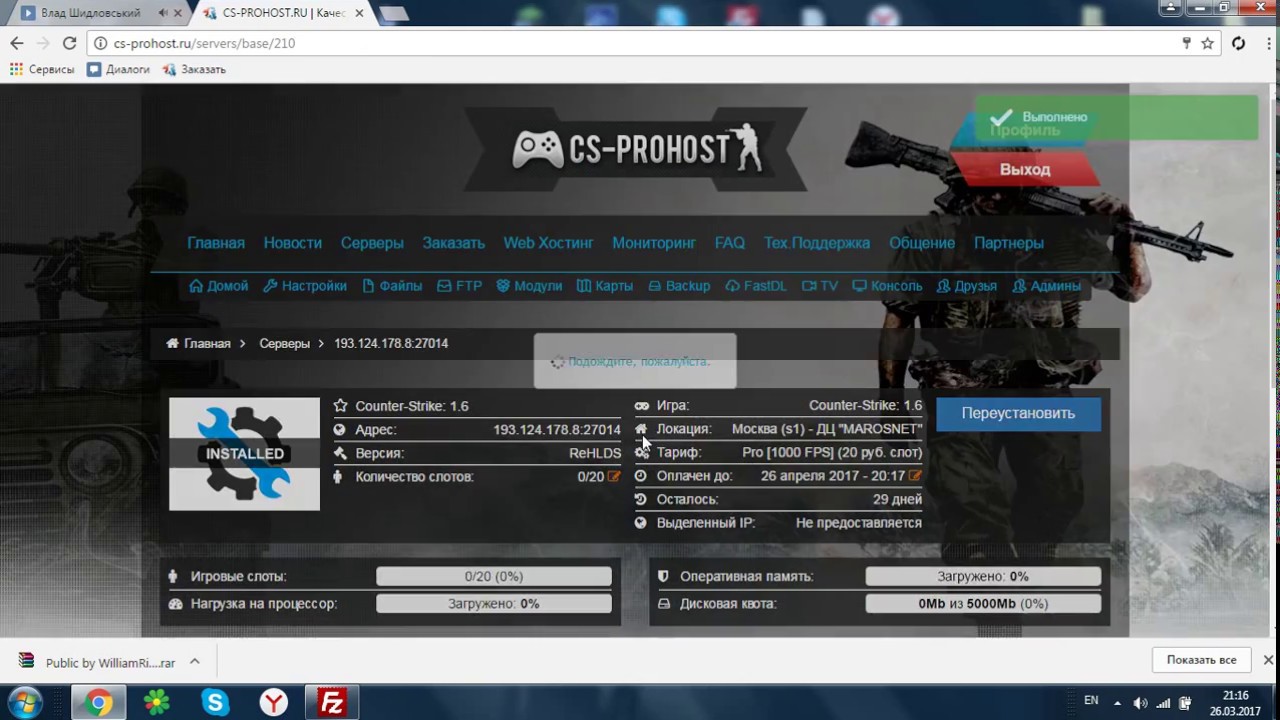This screenshot has height=720, width=1280.
Task: Click the site info icon in address bar
Action: pyautogui.click(x=100, y=43)
